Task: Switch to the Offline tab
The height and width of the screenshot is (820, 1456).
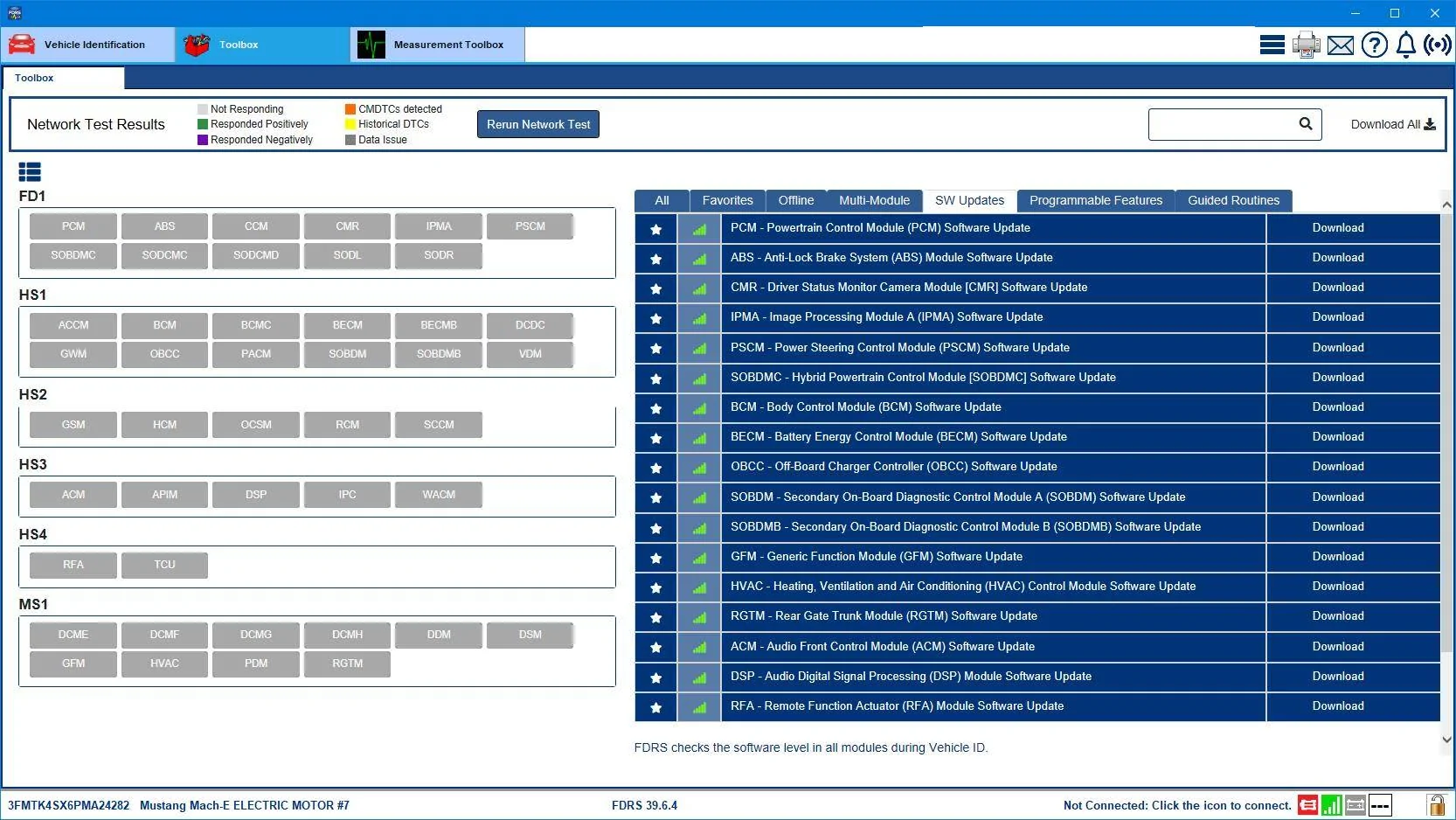Action: [x=796, y=200]
